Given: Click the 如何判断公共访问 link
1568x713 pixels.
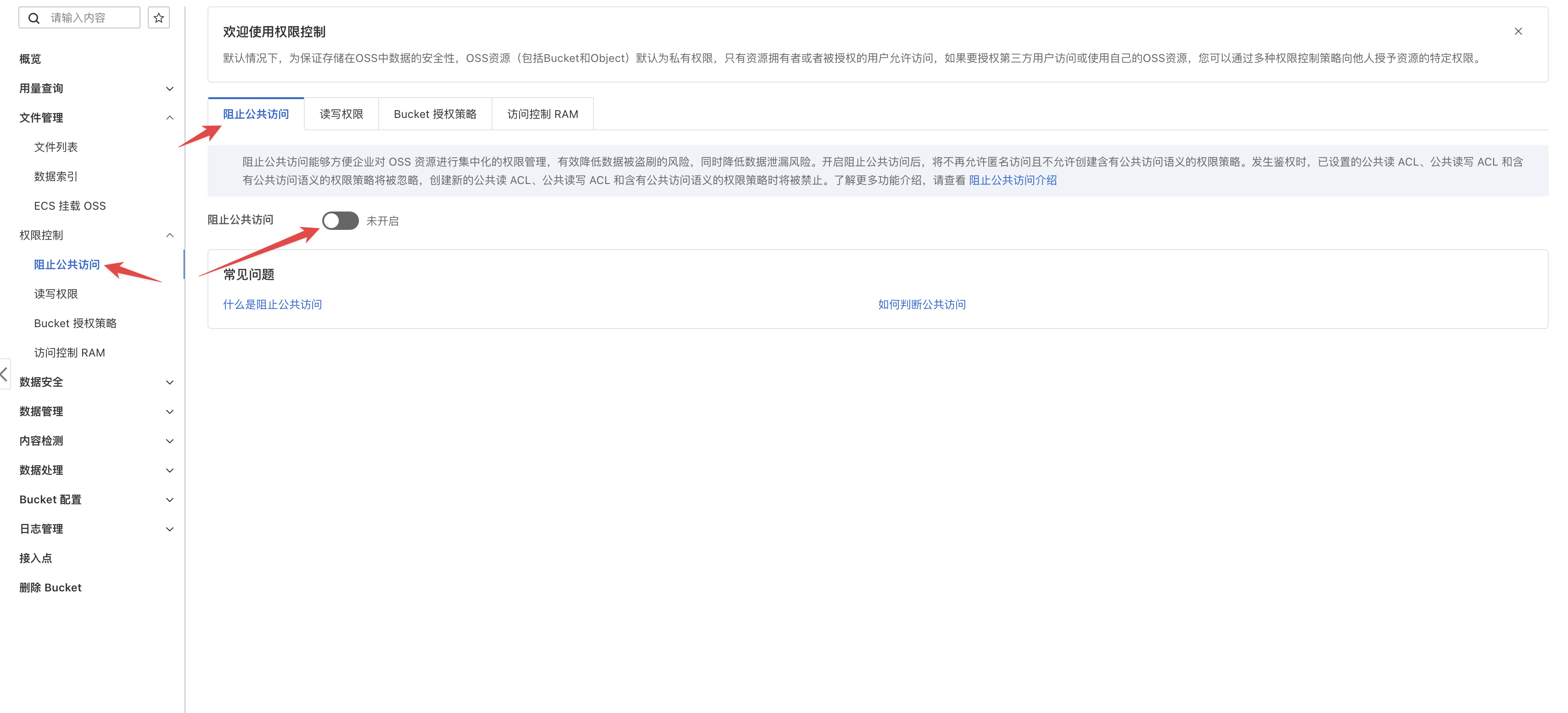Looking at the screenshot, I should coord(921,304).
